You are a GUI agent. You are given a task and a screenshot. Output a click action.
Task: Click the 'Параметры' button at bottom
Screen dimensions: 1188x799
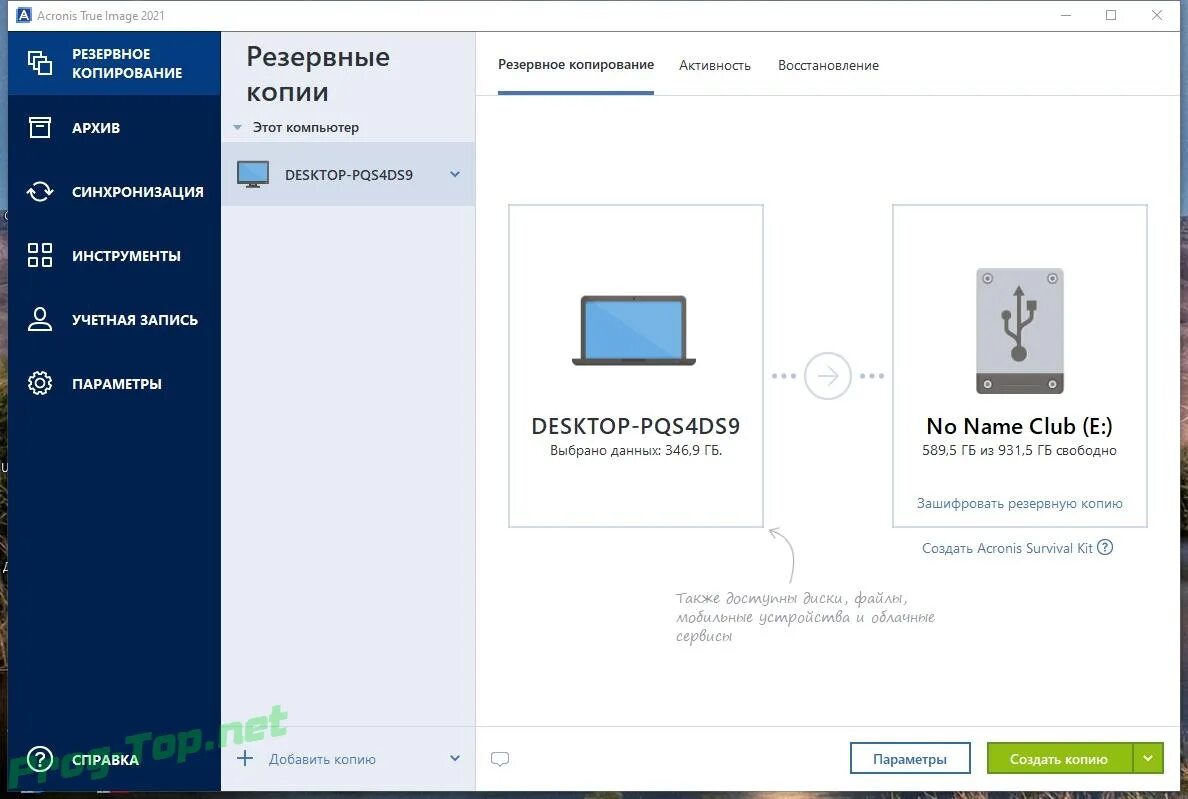(x=910, y=758)
